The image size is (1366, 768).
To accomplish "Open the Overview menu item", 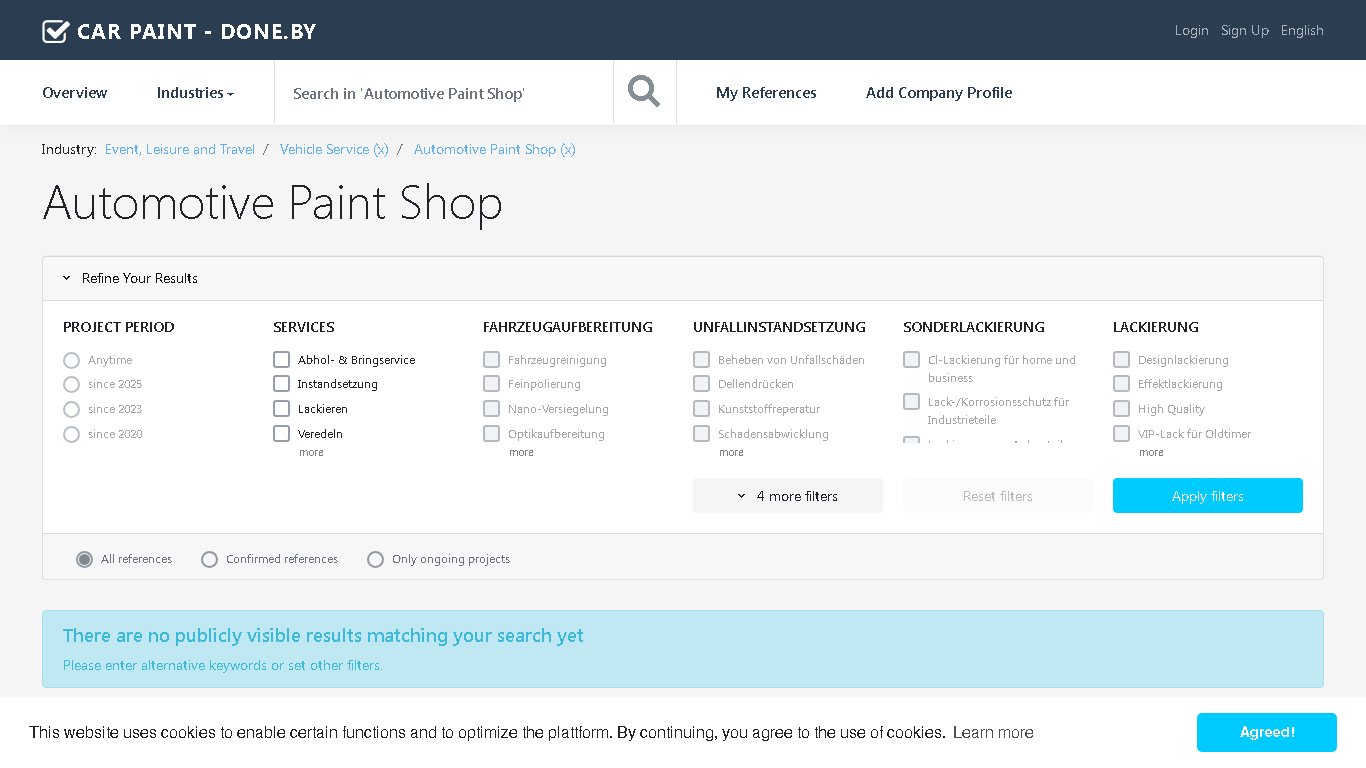I will tap(75, 93).
